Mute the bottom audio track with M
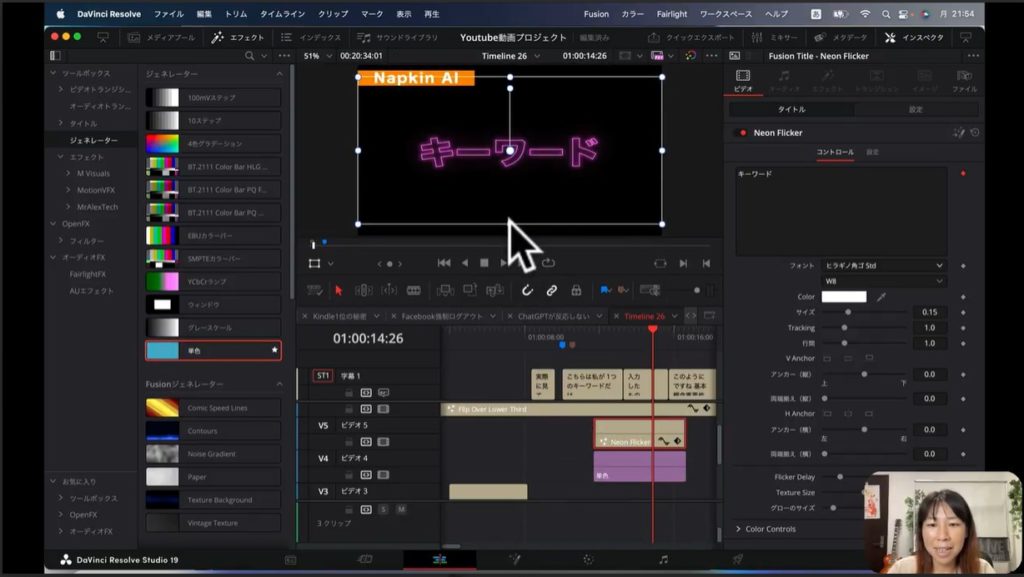The image size is (1024, 577). coord(401,509)
